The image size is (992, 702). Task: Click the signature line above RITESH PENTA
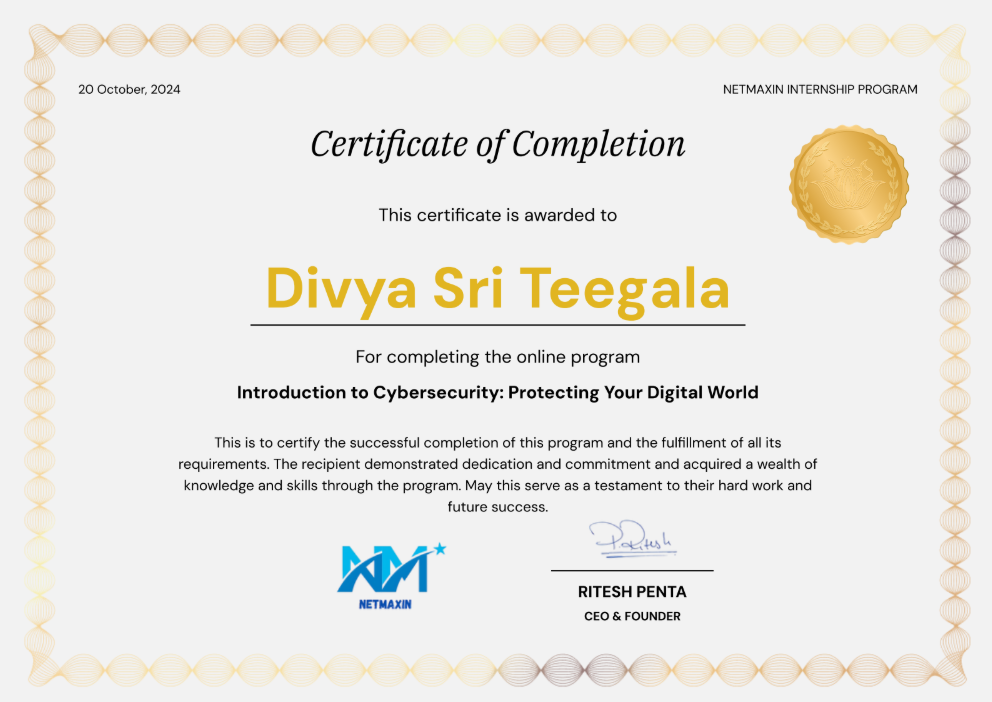point(632,570)
